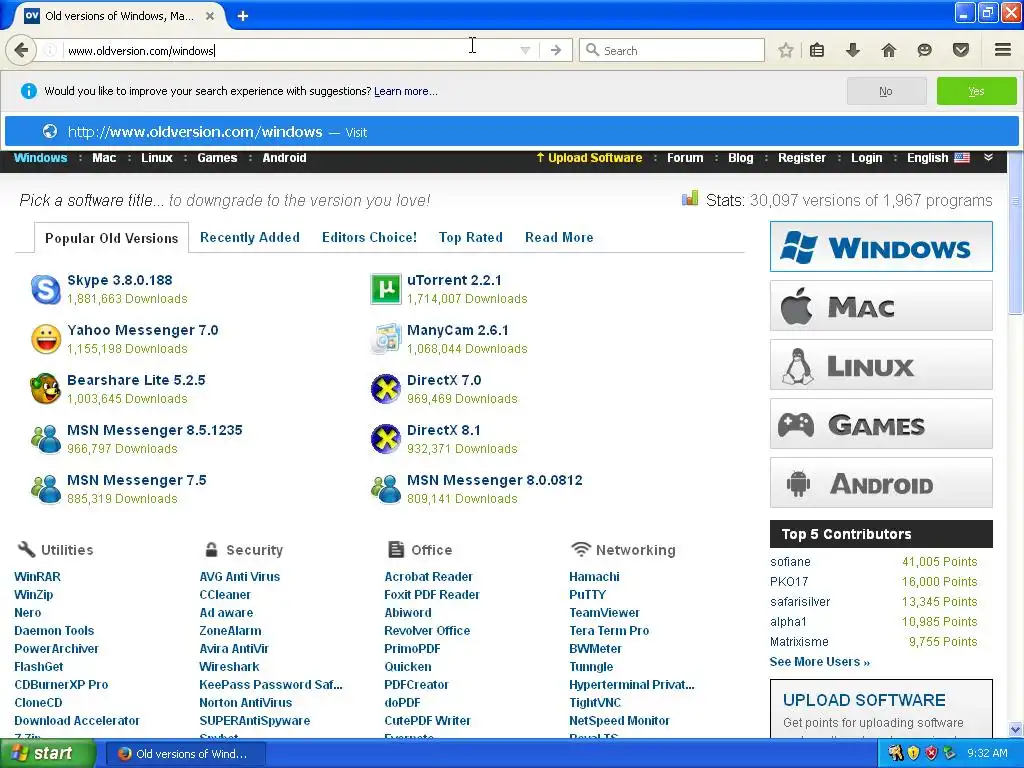The width and height of the screenshot is (1024, 768).
Task: Open the English language selector
Action: [938, 158]
